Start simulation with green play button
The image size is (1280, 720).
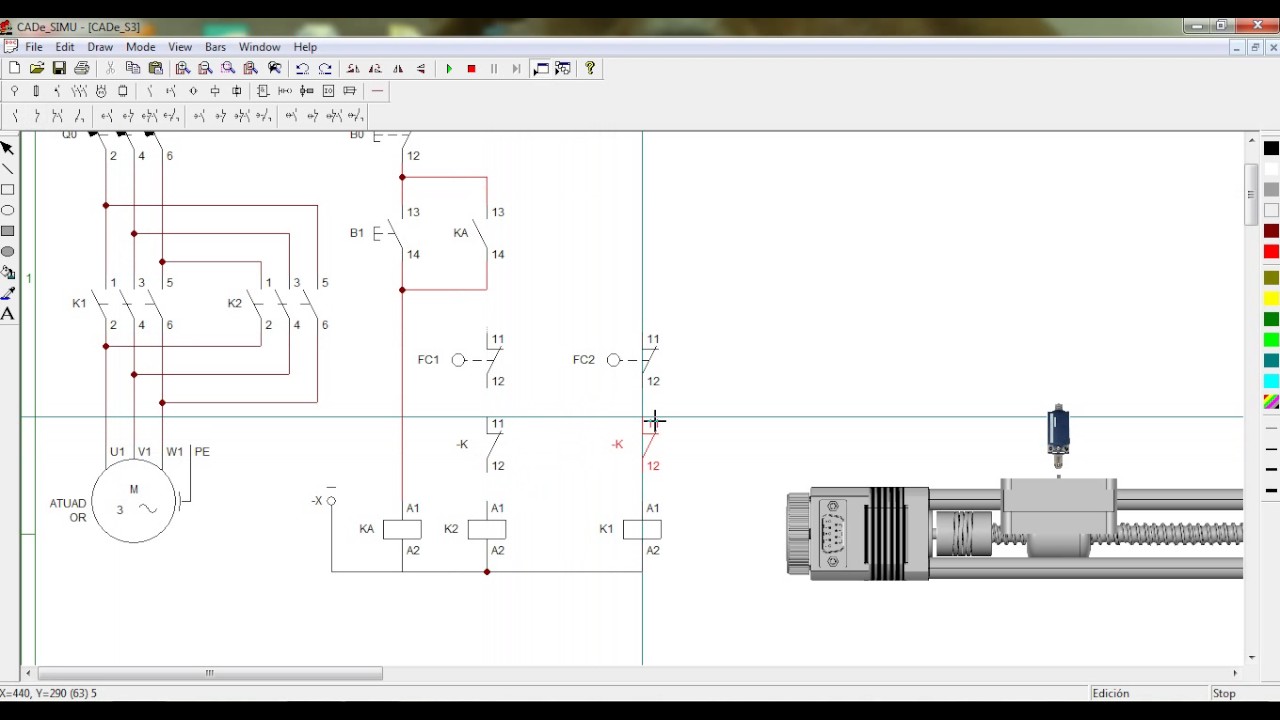tap(449, 68)
